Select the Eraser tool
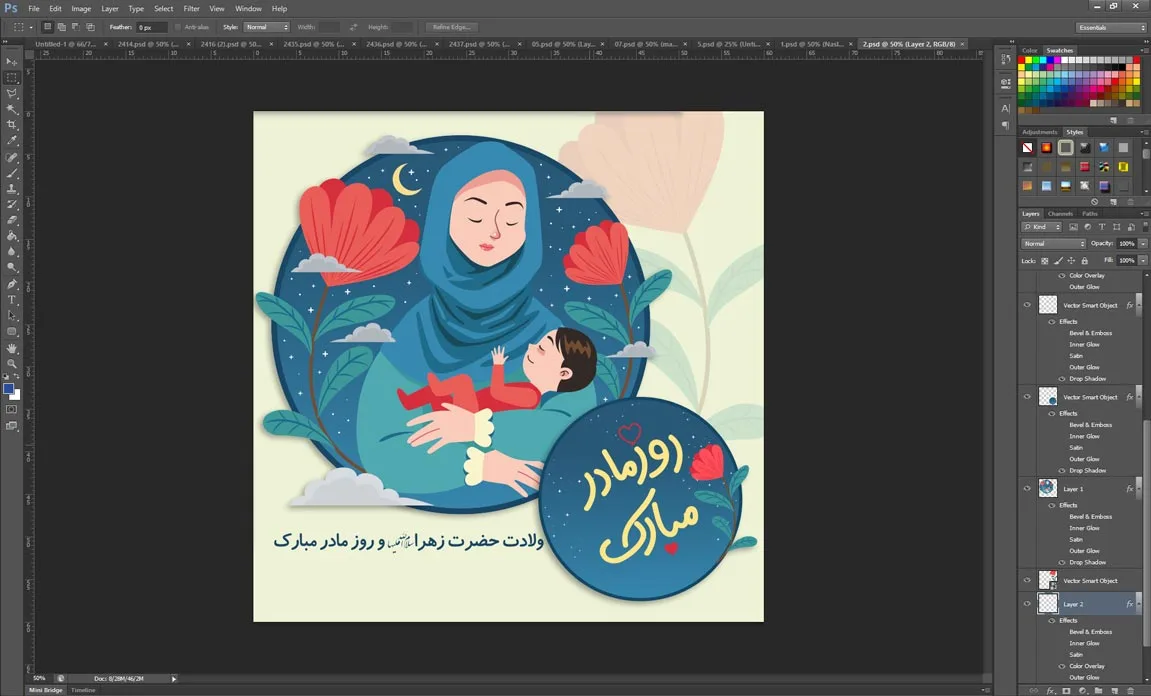1151x696 pixels. 12,220
